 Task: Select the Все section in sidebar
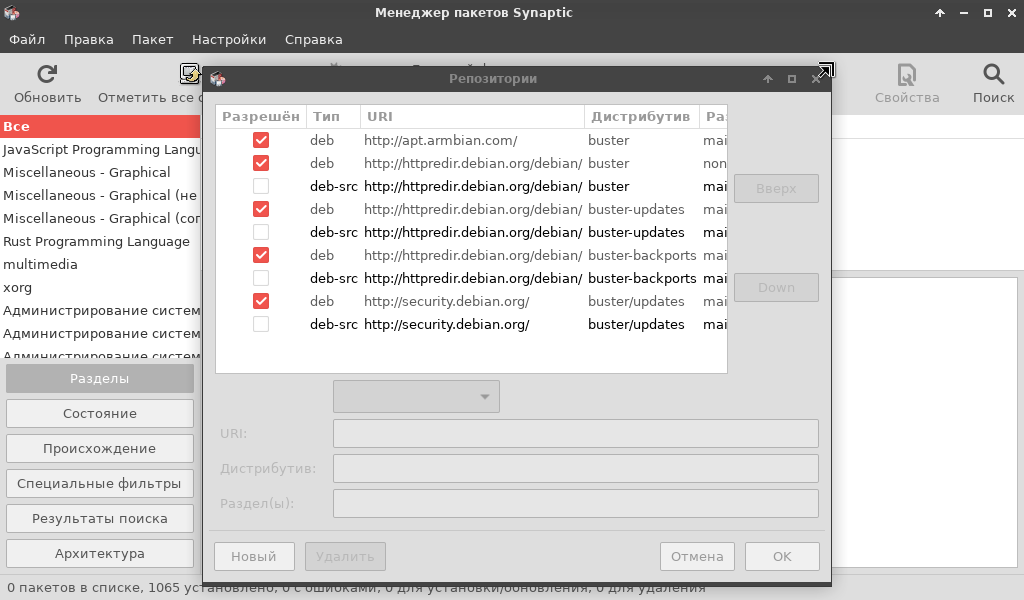[x=100, y=127]
